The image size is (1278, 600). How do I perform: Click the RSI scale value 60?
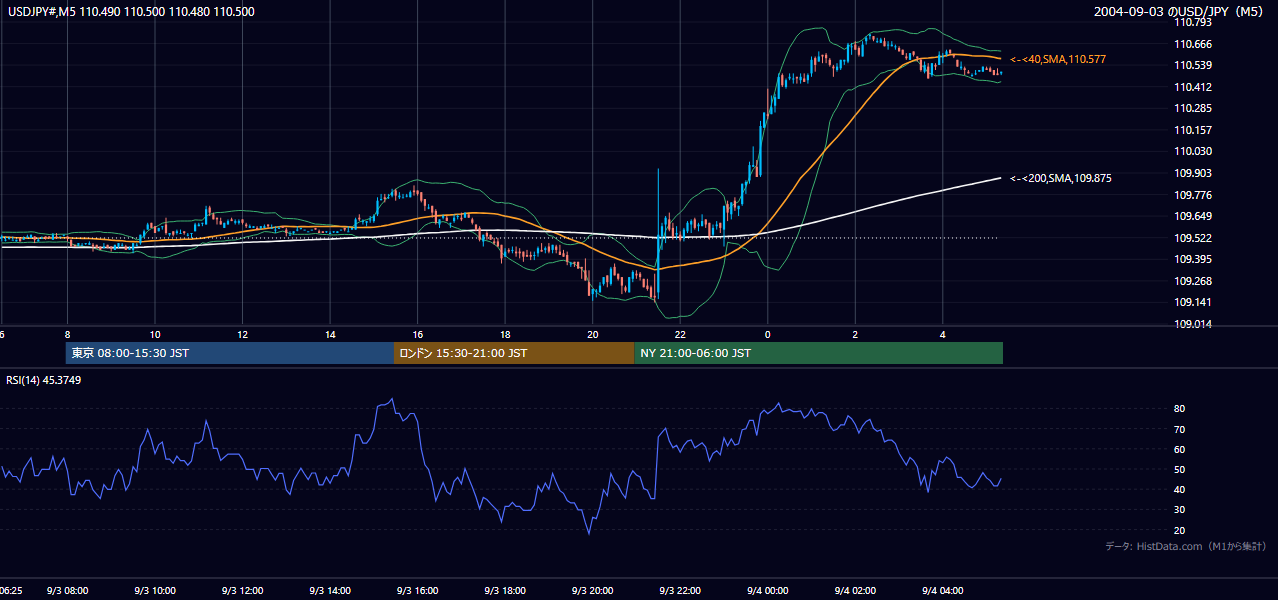(x=1179, y=449)
